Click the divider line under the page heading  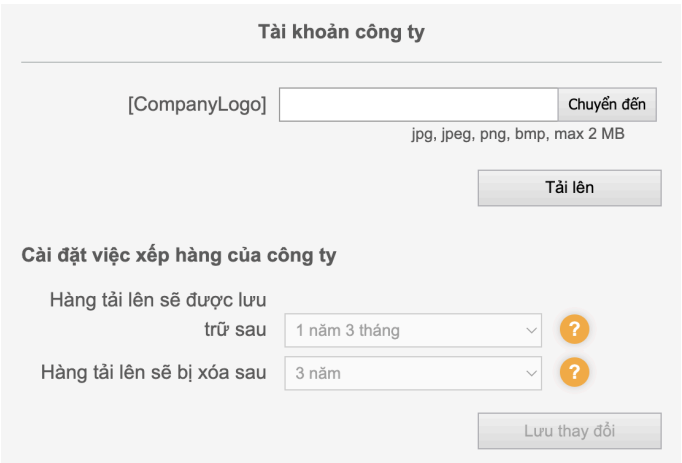click(341, 63)
